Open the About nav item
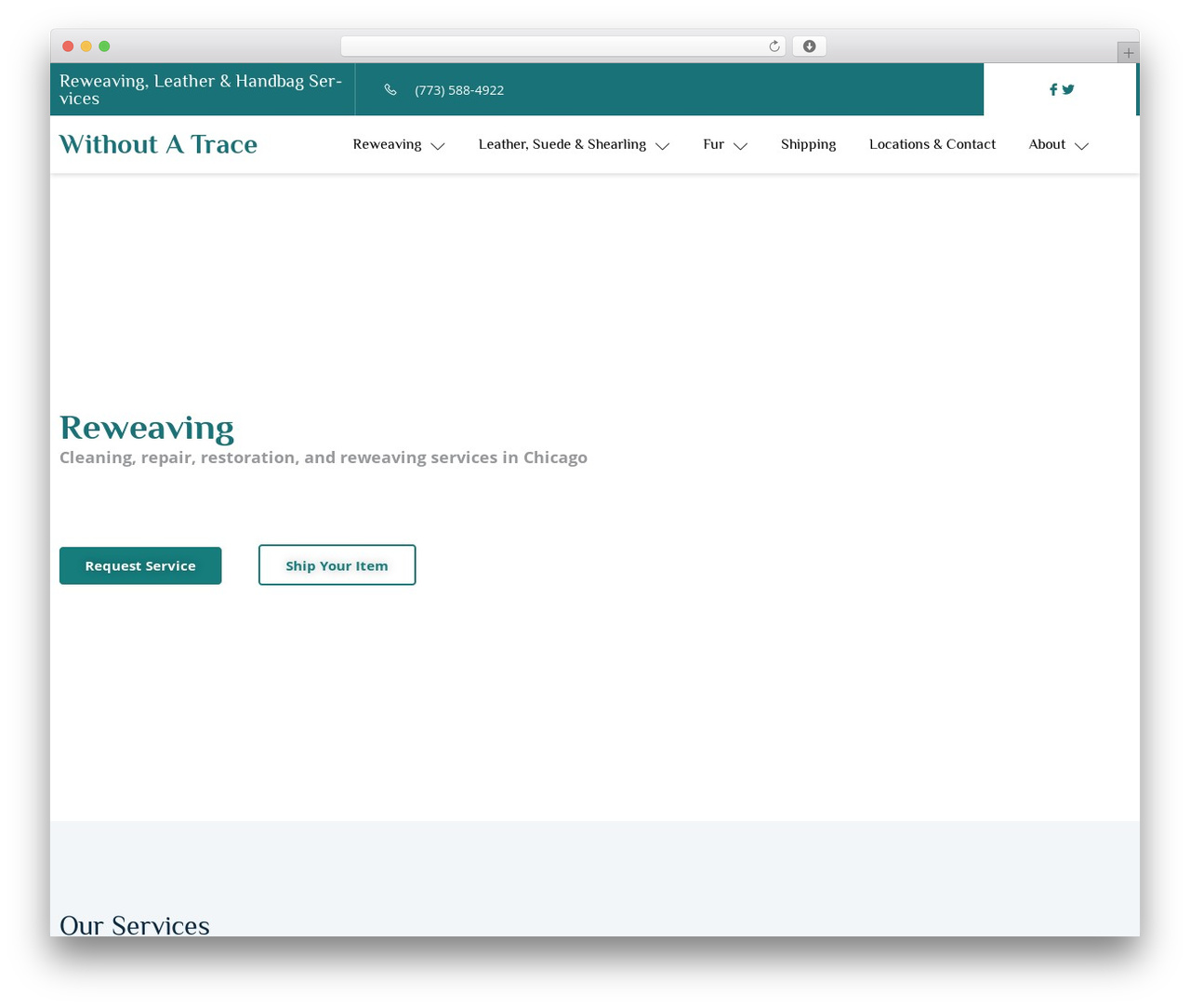Screen dimensions: 1190x1008 pyautogui.click(x=1047, y=144)
